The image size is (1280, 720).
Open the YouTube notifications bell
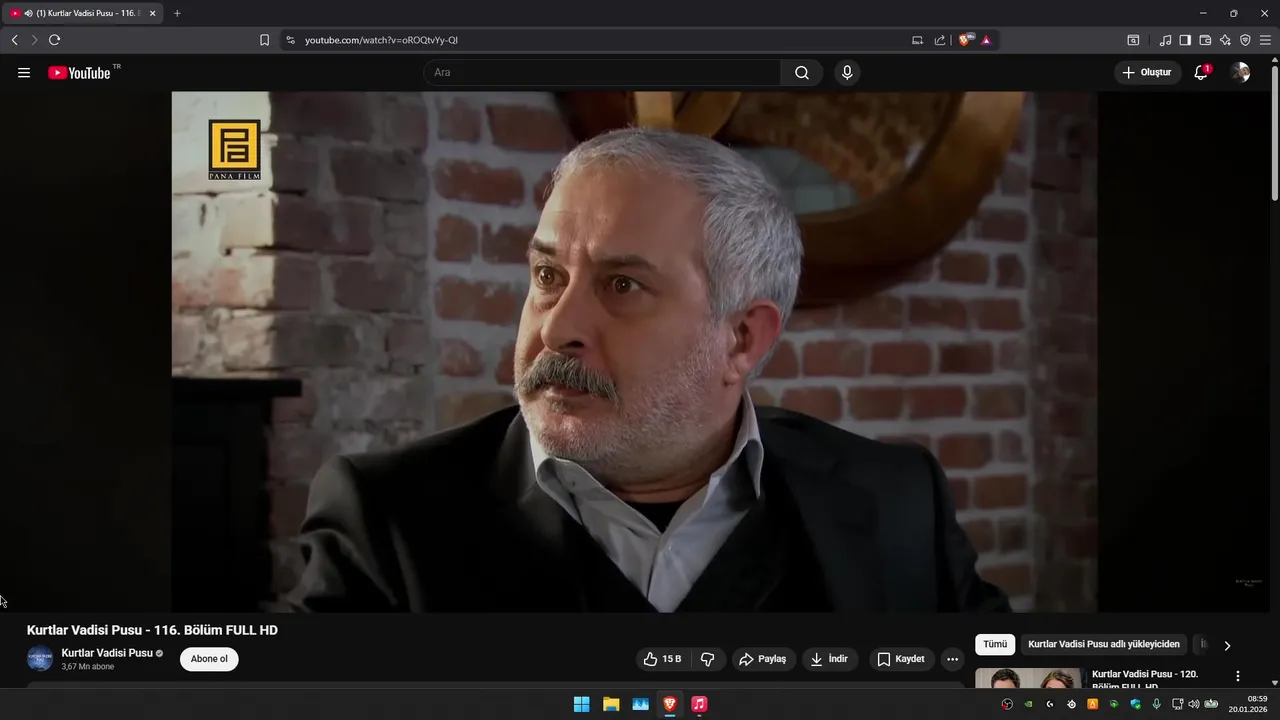pos(1201,72)
